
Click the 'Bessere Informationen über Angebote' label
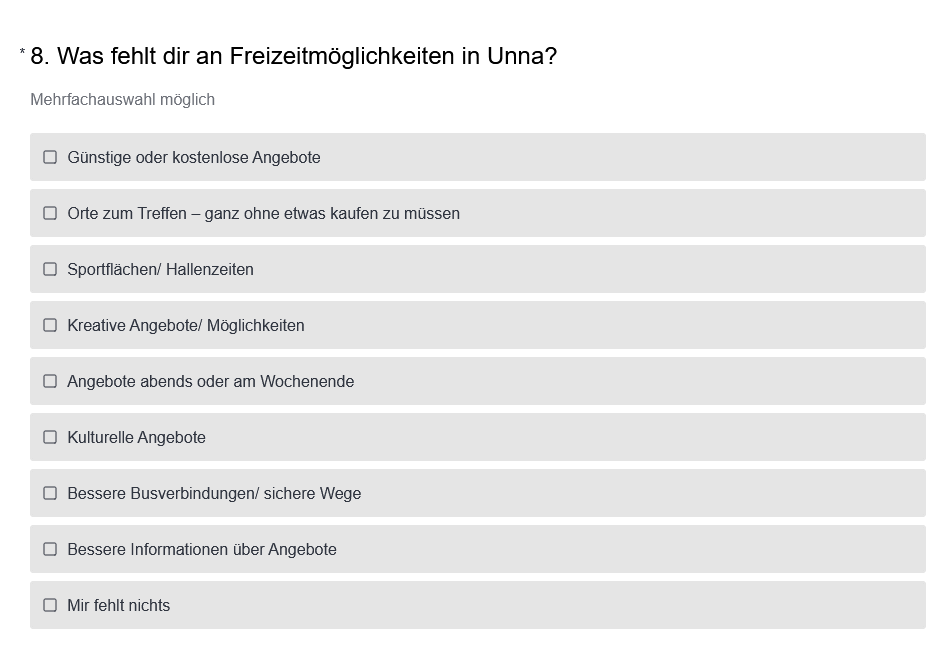[202, 550]
